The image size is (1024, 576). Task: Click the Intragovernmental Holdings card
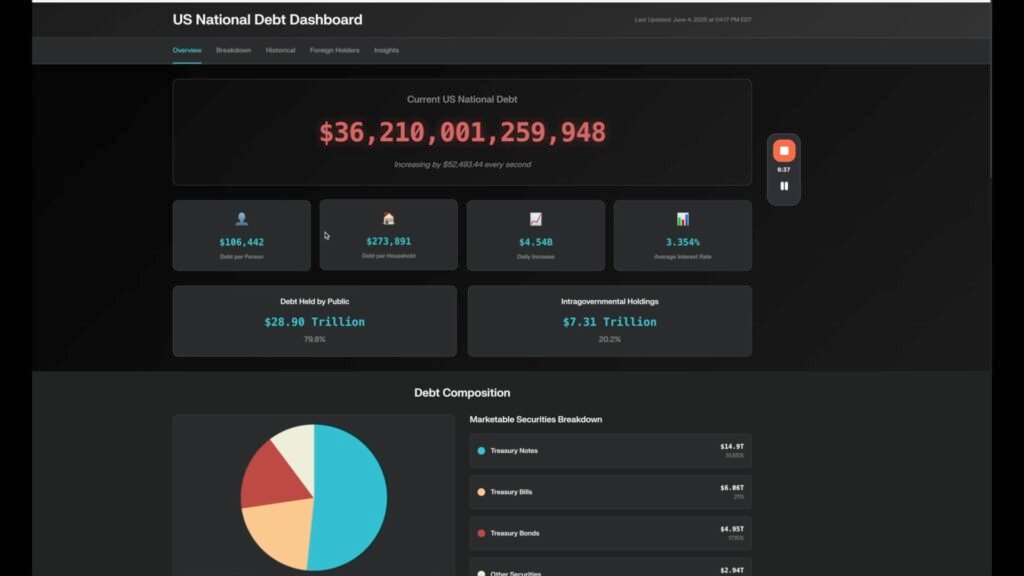(x=609, y=321)
